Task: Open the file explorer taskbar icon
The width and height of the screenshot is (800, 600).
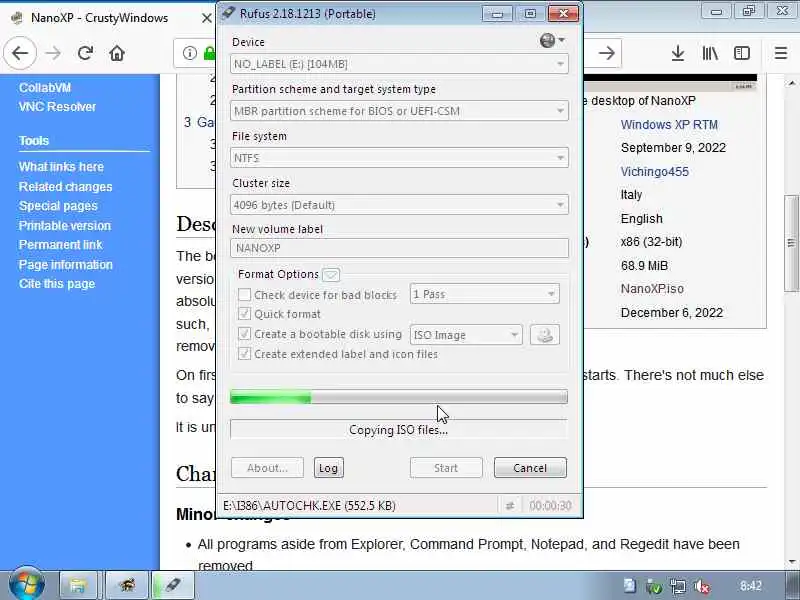Action: tap(78, 585)
